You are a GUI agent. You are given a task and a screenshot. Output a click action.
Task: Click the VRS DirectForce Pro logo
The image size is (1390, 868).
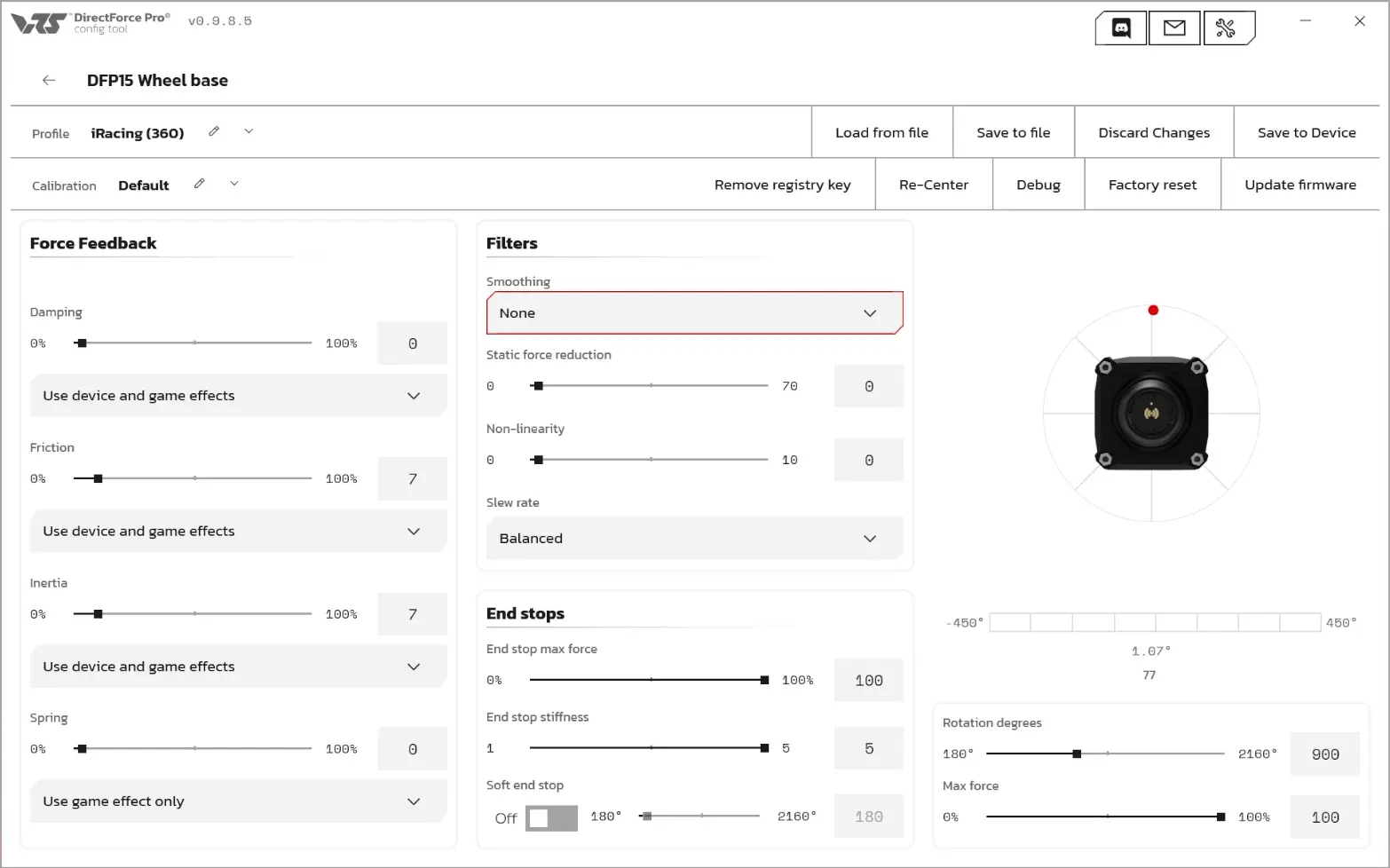90,23
